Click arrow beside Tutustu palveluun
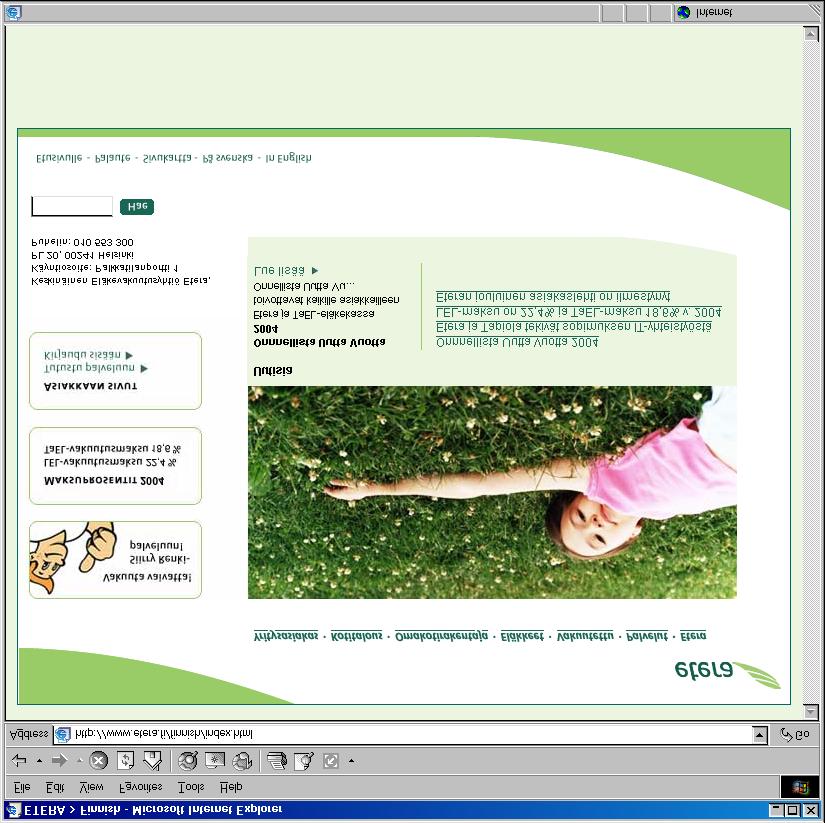The width and height of the screenshot is (825, 823). [x=144, y=368]
